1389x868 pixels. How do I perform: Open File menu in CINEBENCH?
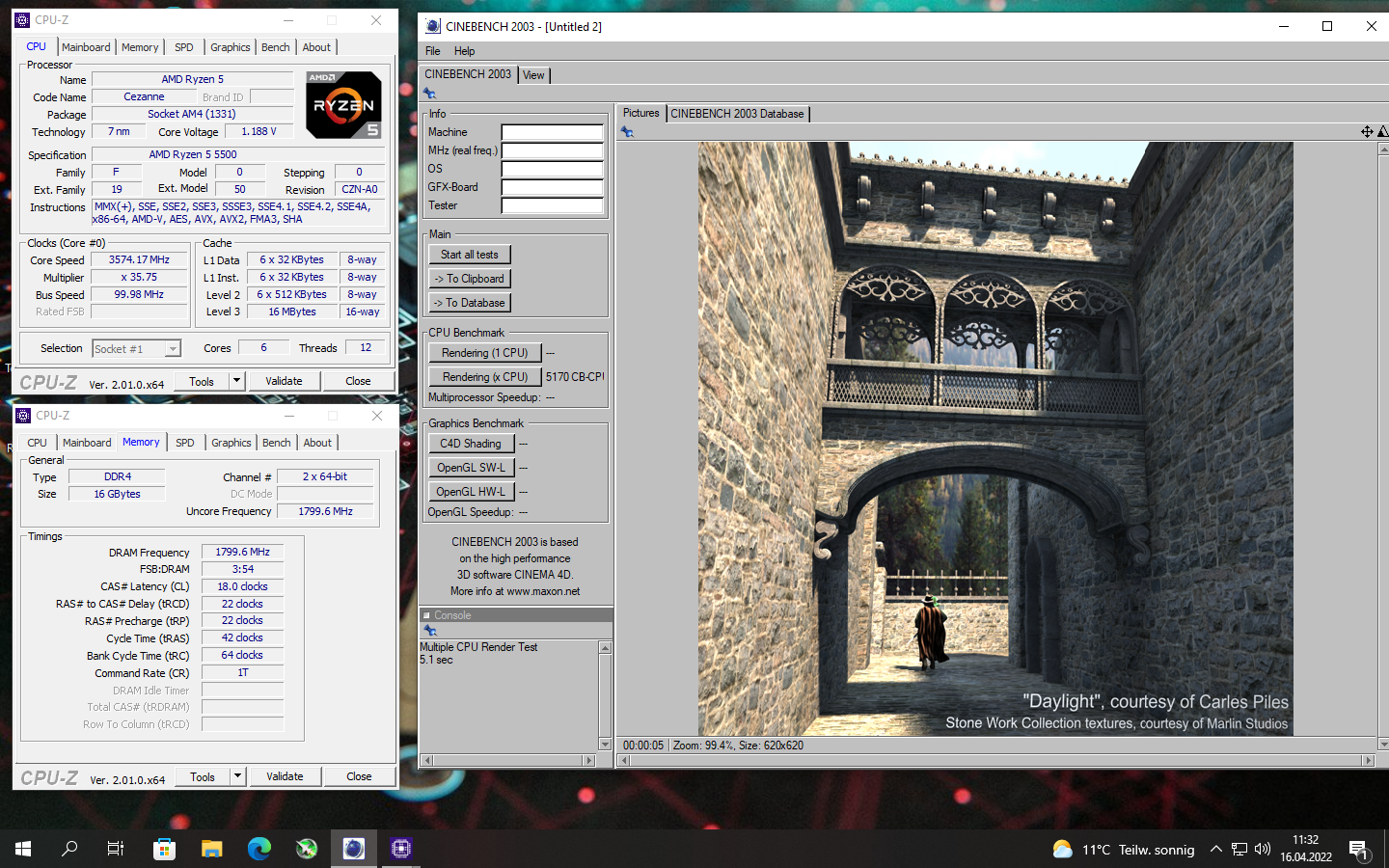(432, 51)
